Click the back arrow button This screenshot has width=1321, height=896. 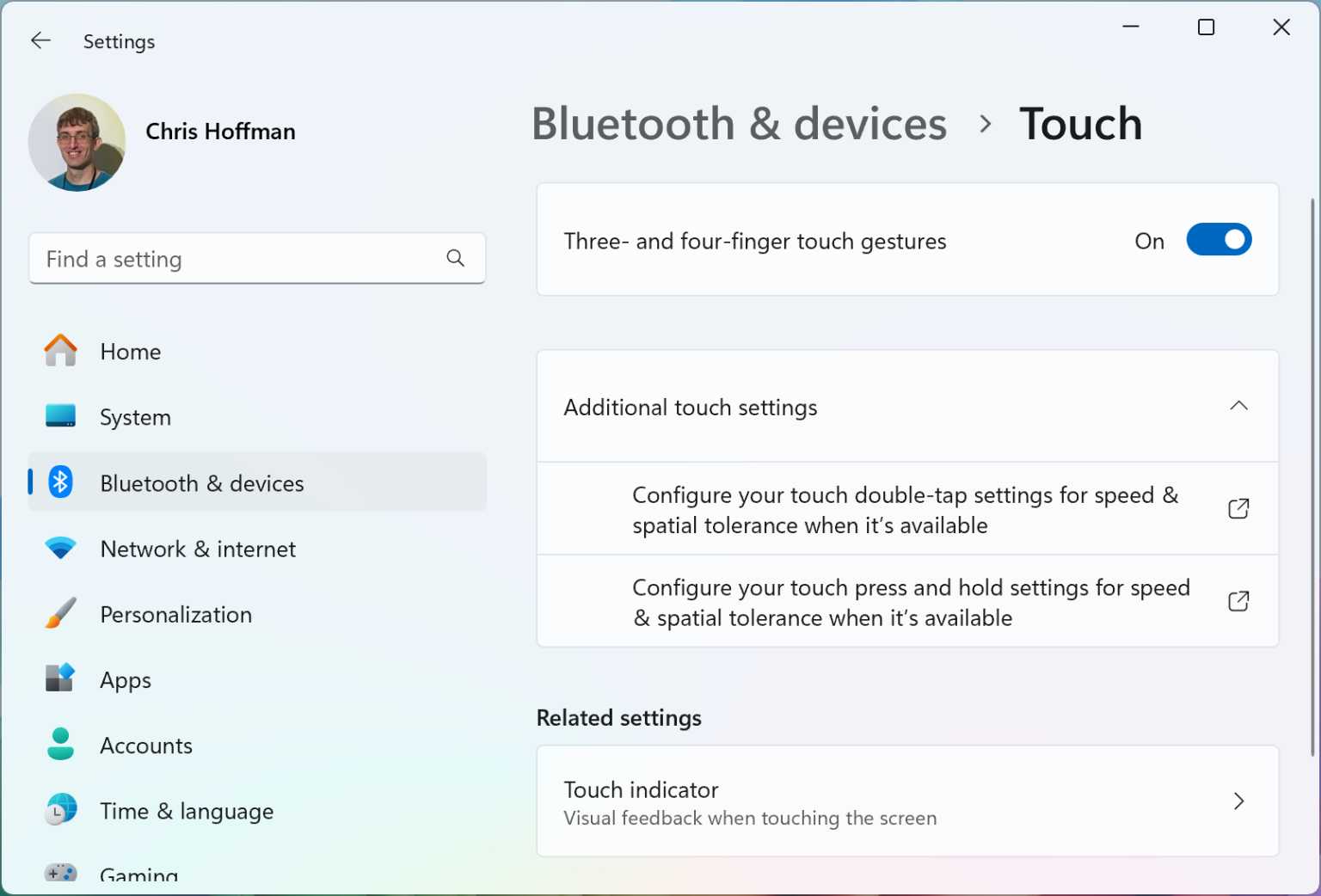pos(40,40)
